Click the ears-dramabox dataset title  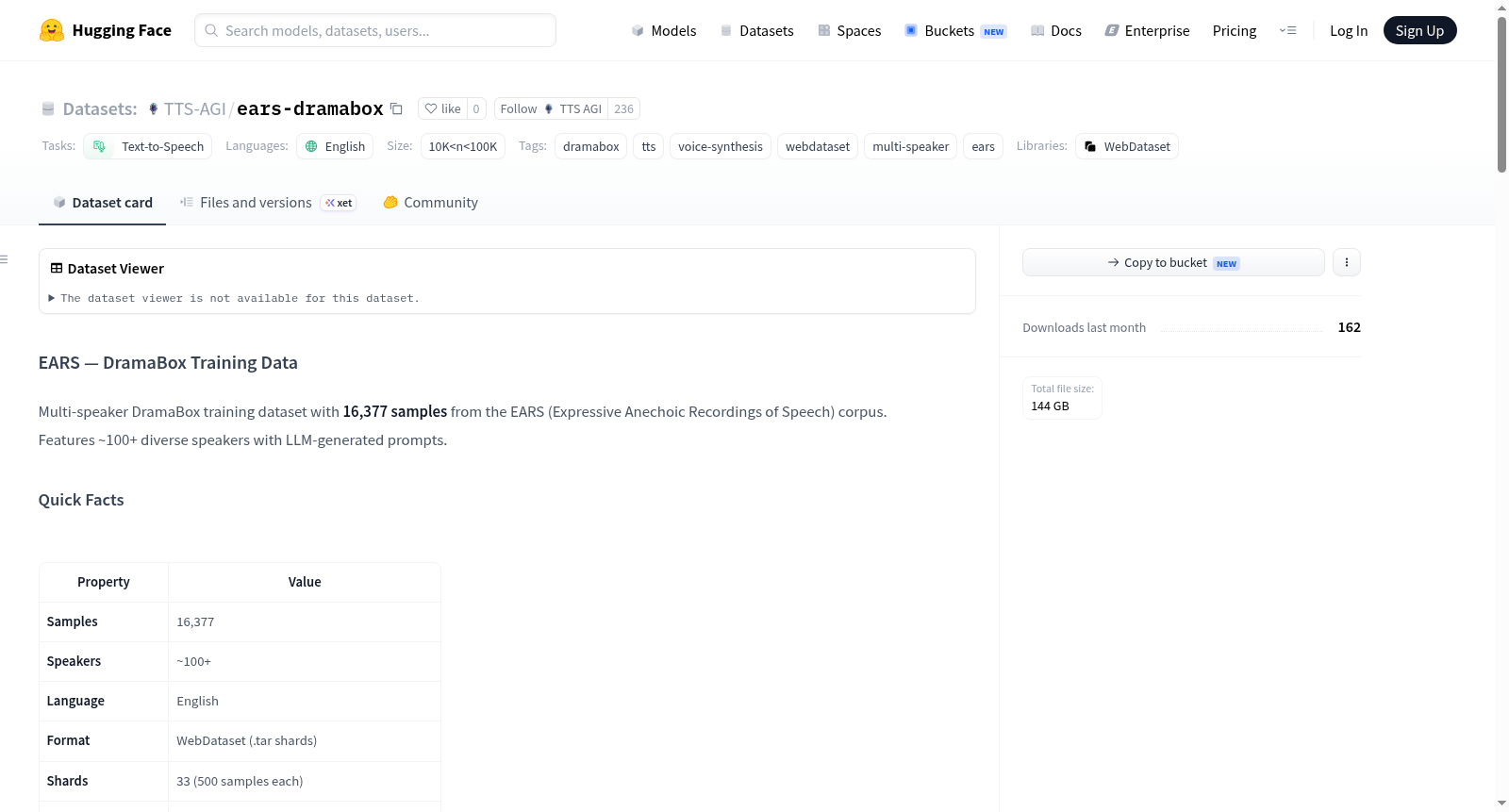[x=310, y=109]
